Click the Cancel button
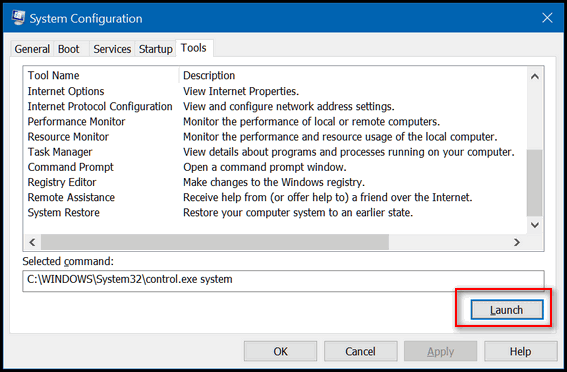The height and width of the screenshot is (372, 567). 361,351
